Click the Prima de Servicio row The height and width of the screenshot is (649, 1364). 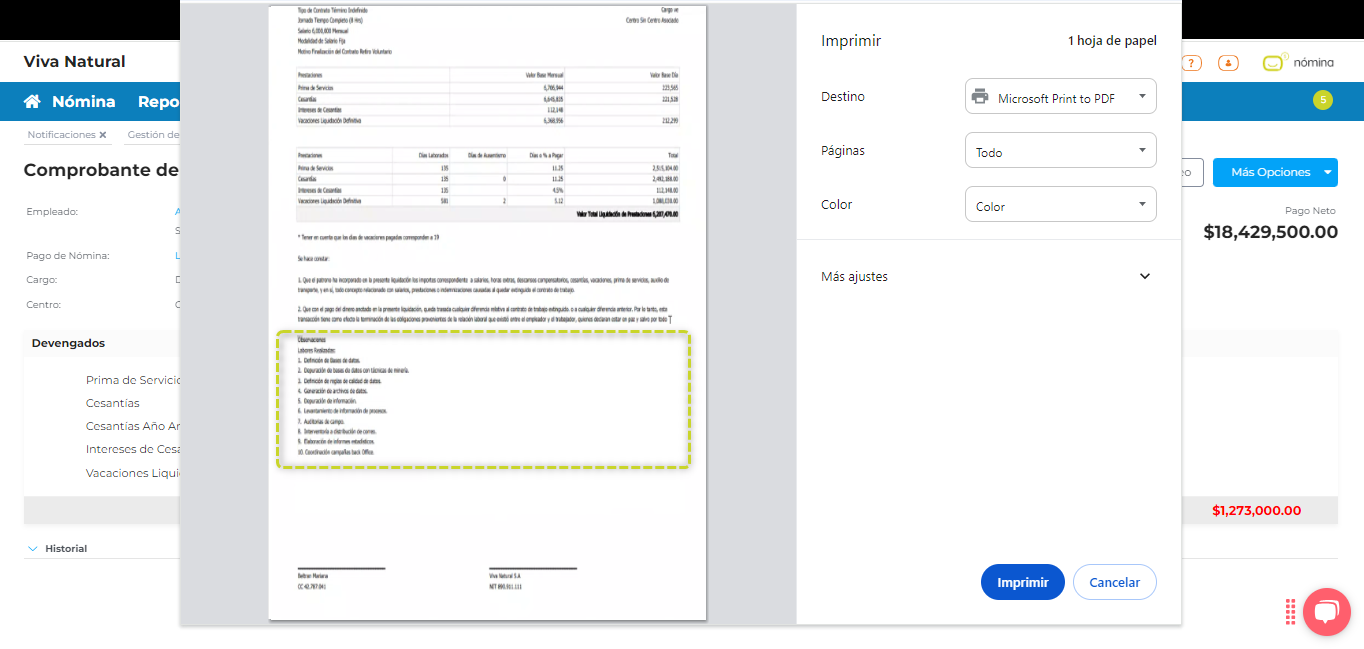click(x=133, y=380)
